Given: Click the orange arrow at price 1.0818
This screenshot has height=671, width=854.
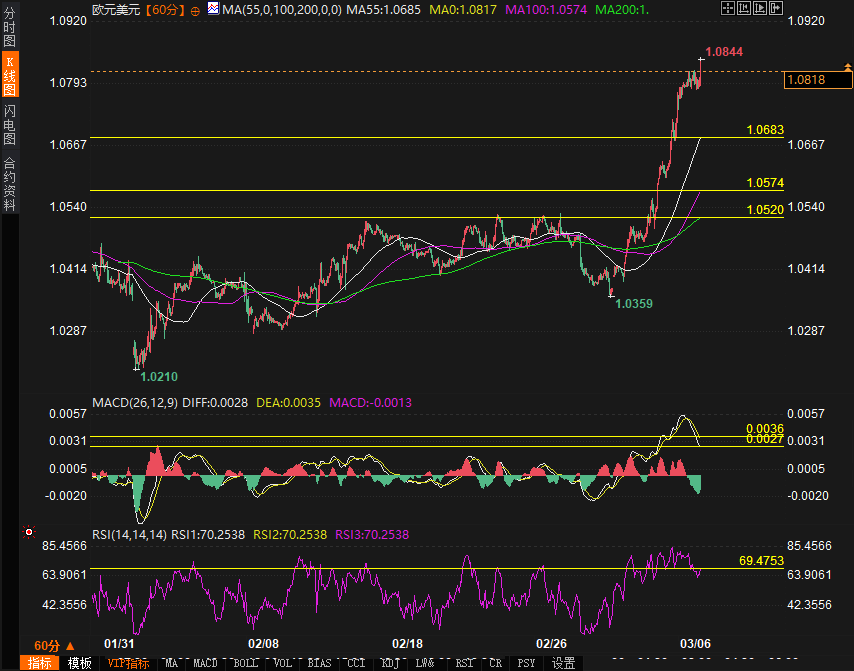Looking at the screenshot, I should click(x=846, y=66).
